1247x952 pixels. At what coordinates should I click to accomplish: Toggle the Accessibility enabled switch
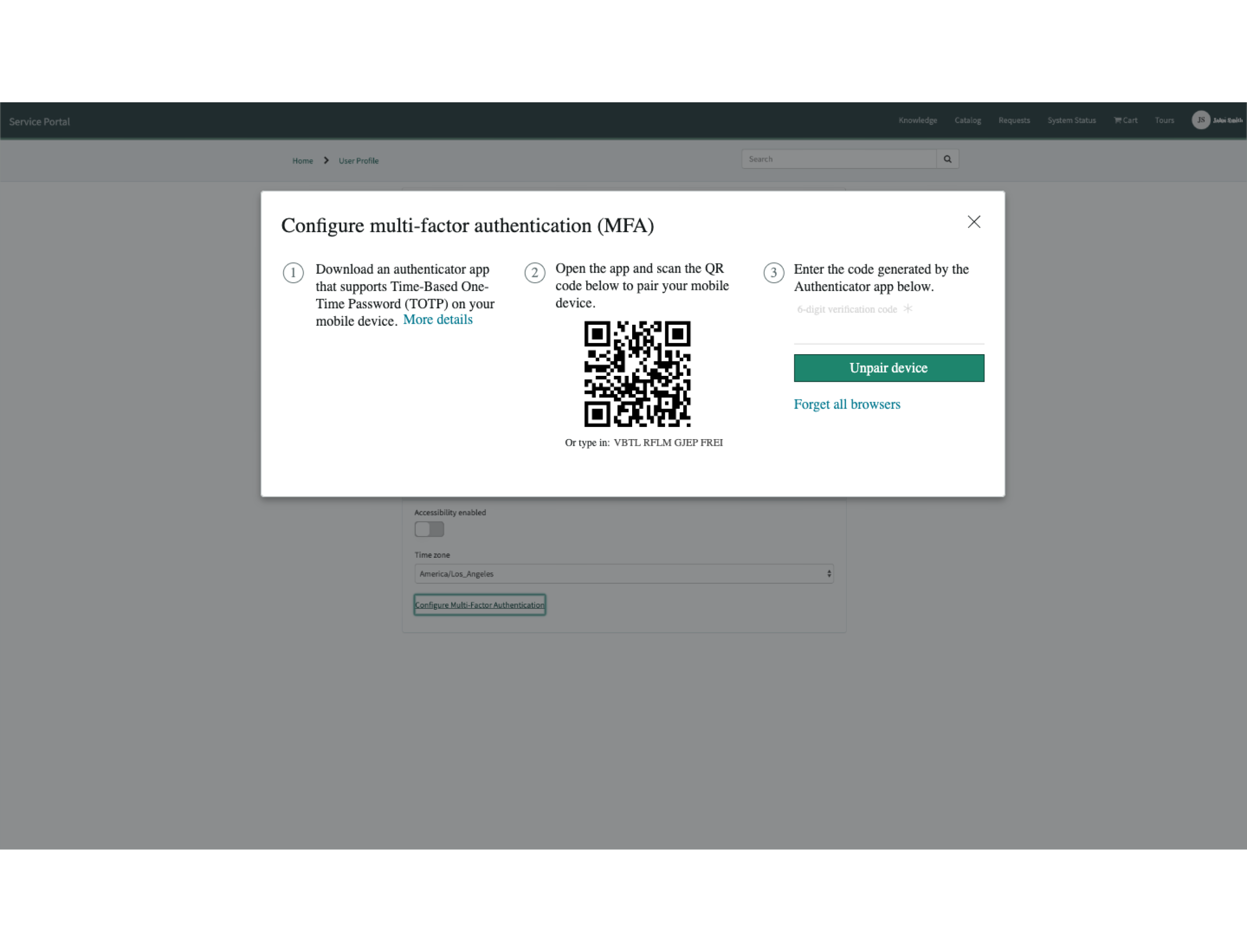pos(429,529)
